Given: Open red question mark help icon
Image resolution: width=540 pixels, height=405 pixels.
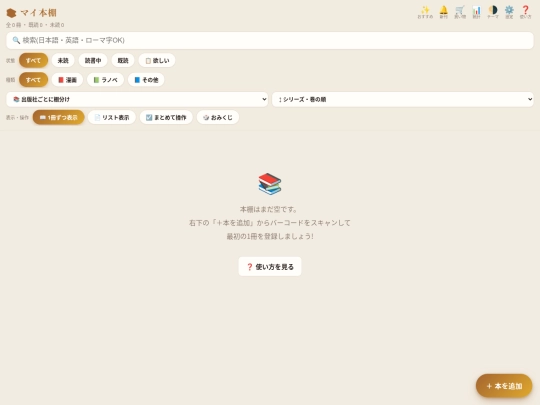Looking at the screenshot, I should coord(526,12).
